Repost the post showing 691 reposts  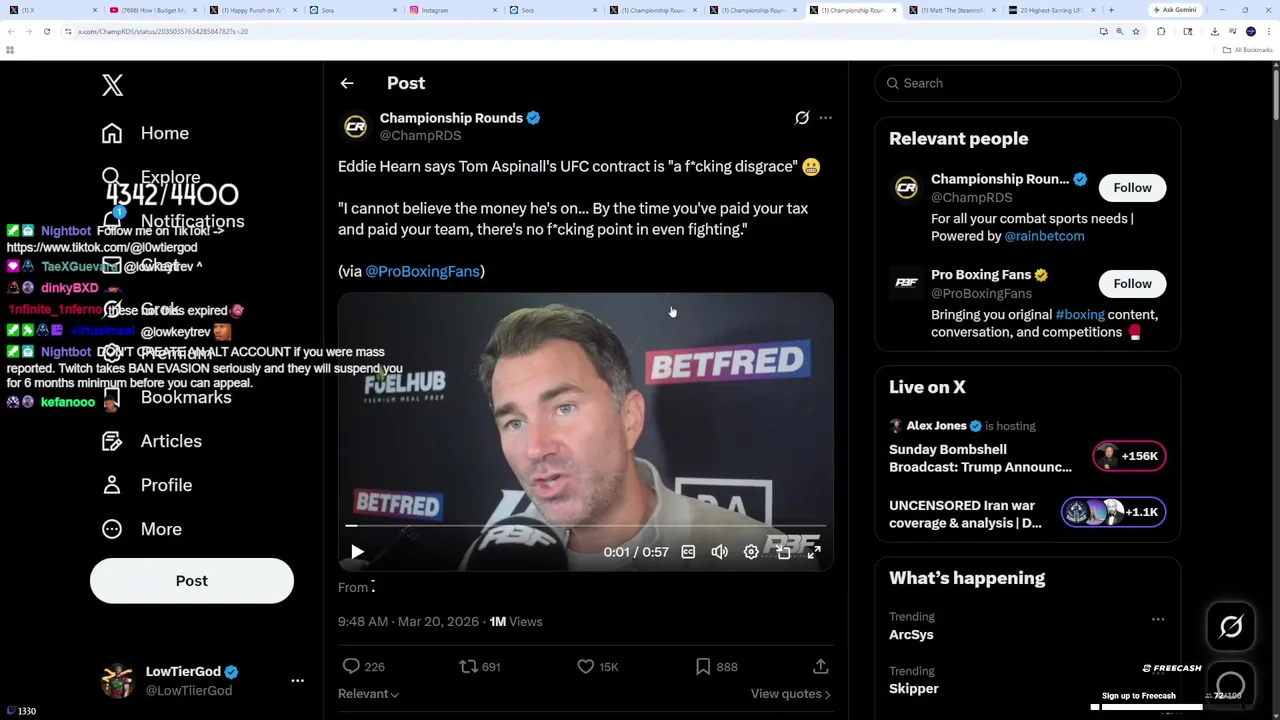click(x=468, y=666)
